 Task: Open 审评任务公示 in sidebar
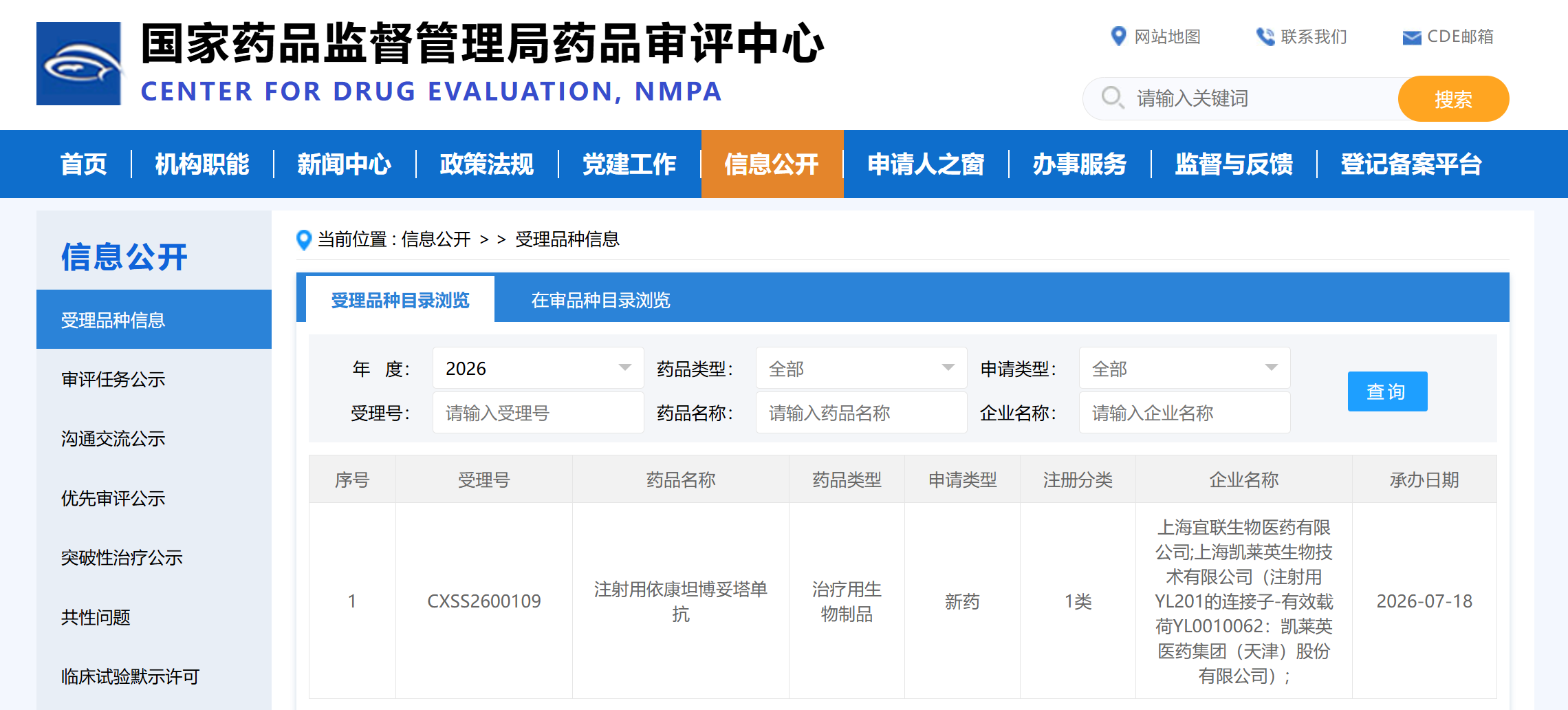[154, 379]
